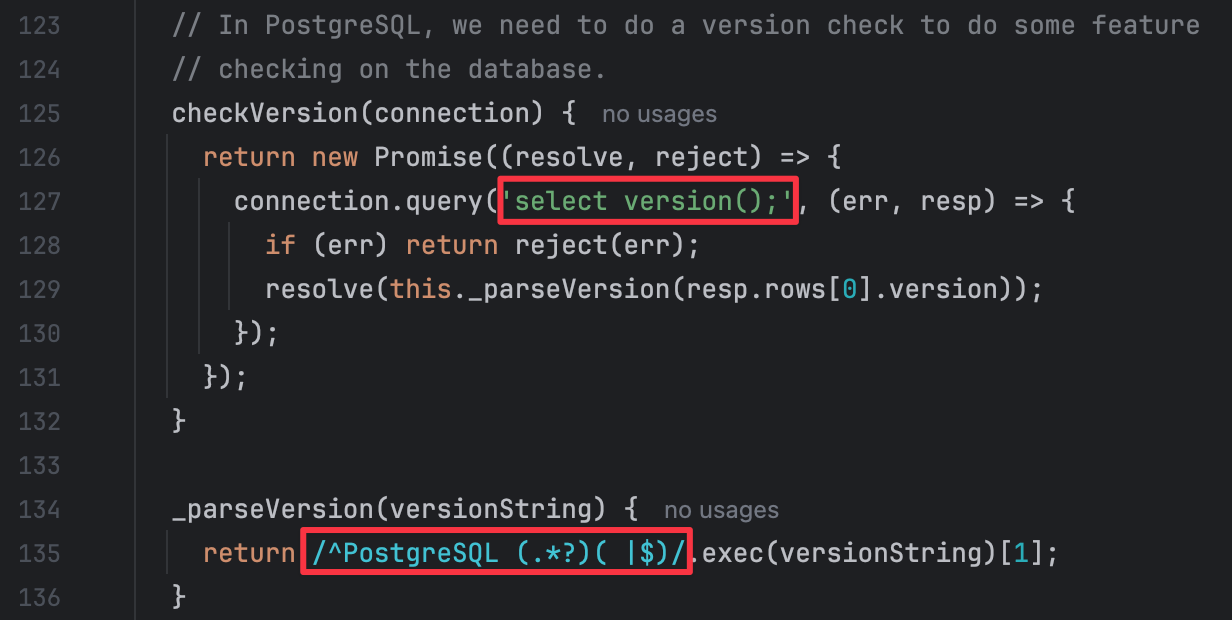The image size is (1232, 620).
Task: Click 'this._parseVersion' on line 129
Action: pos(530,289)
